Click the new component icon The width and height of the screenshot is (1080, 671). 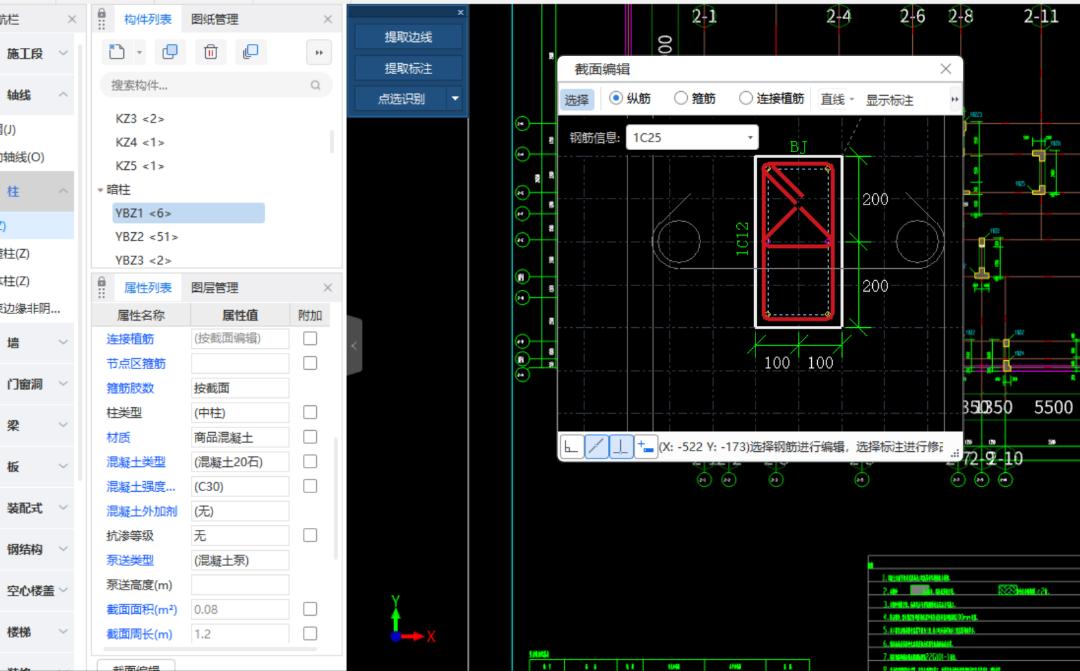tap(117, 52)
